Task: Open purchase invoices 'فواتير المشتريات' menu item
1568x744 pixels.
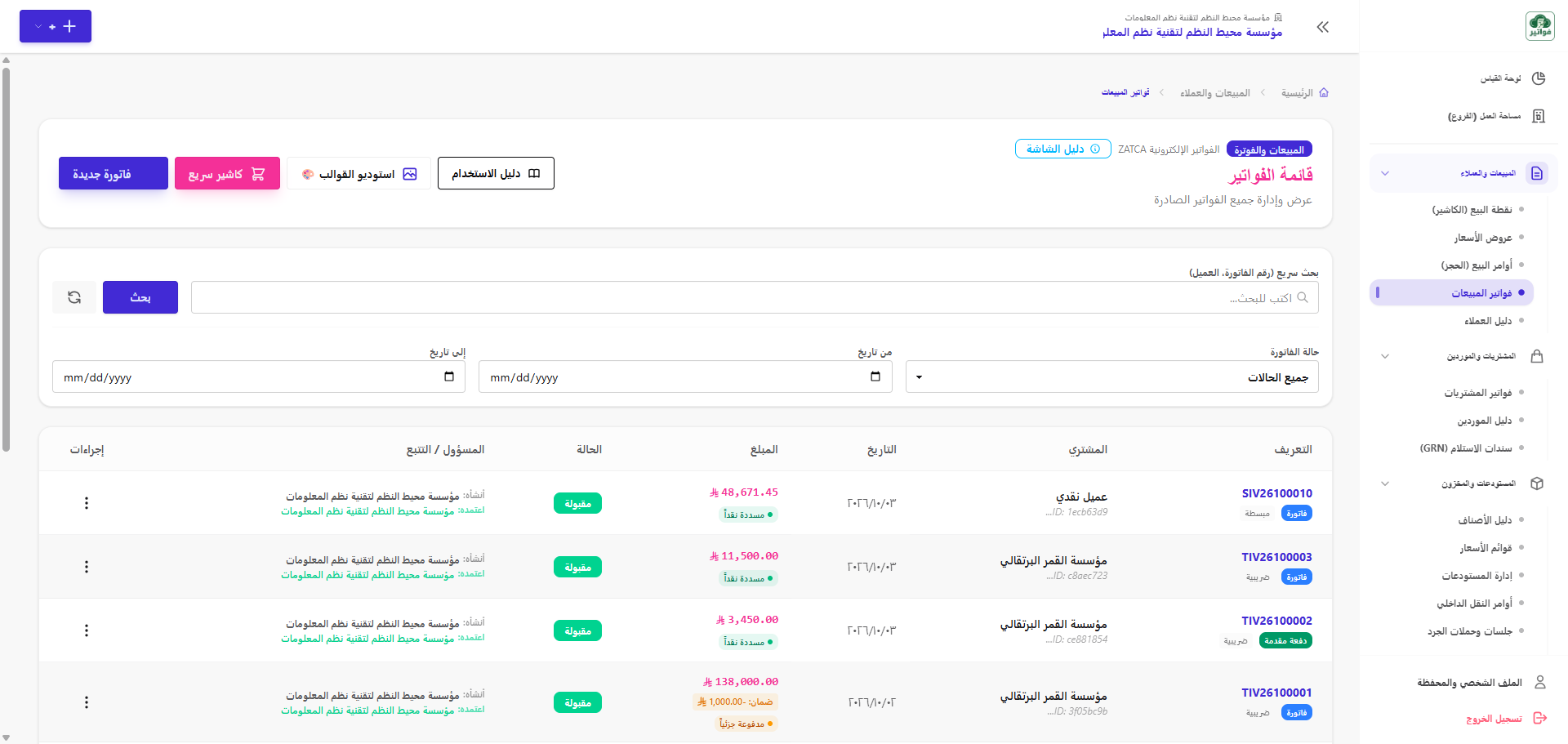Action: click(x=1477, y=393)
